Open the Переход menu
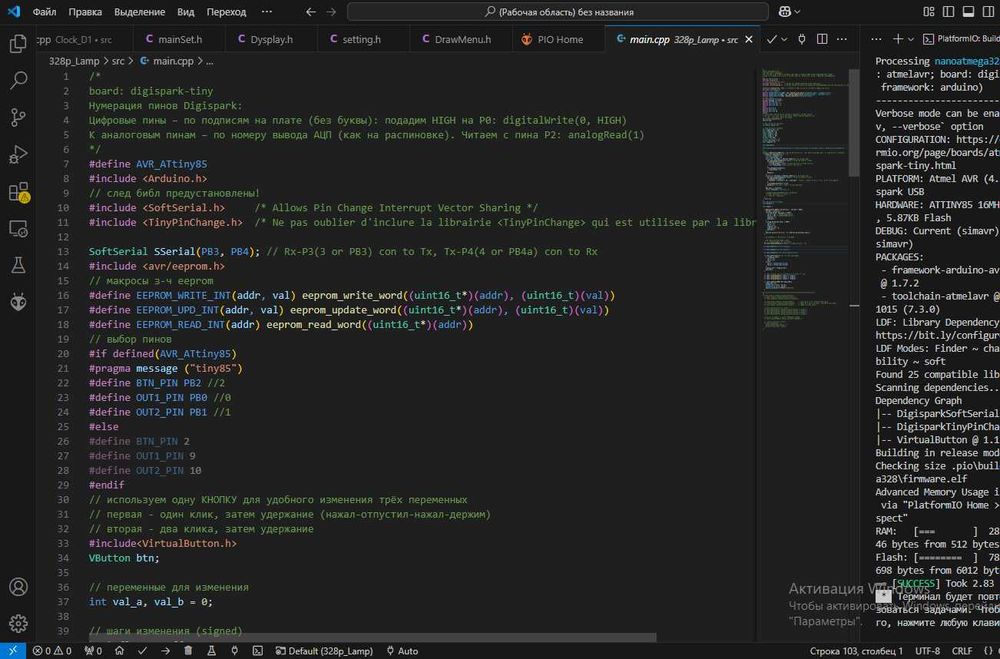This screenshot has height=659, width=1000. [x=226, y=11]
